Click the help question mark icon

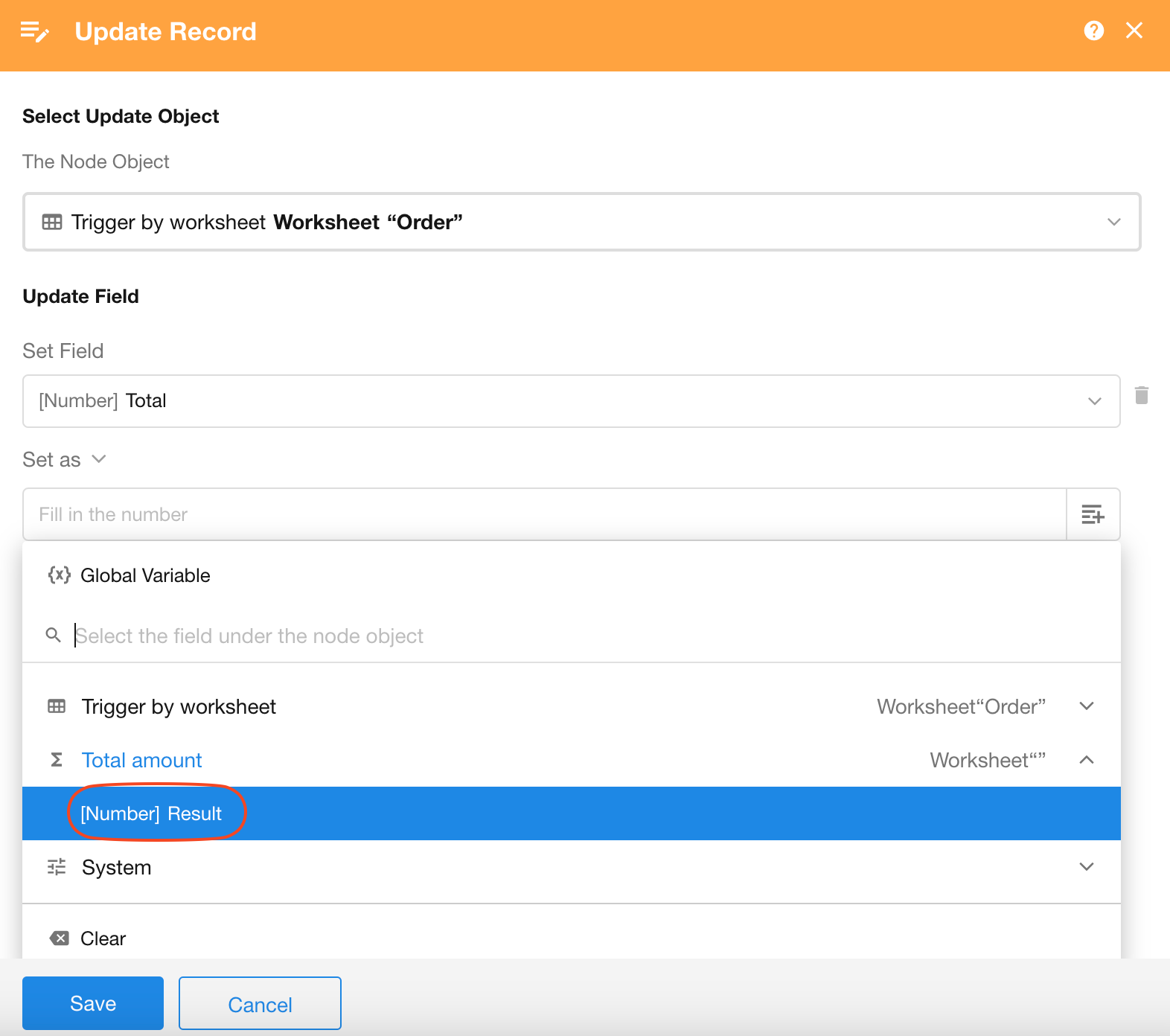pyautogui.click(x=1093, y=31)
